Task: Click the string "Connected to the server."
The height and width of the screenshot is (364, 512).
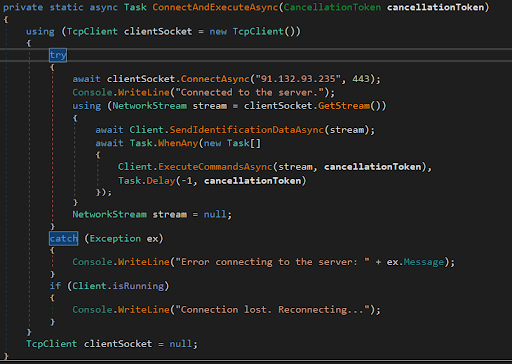Action: 250,92
